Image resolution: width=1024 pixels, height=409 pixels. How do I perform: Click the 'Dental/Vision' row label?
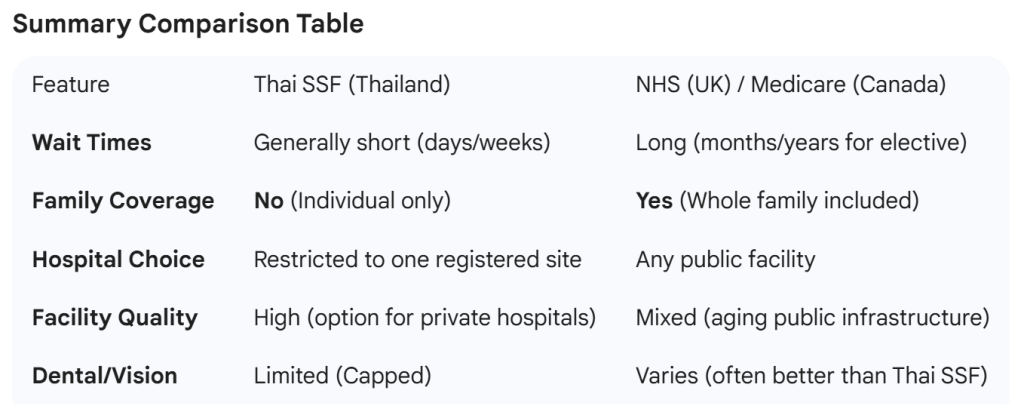point(104,376)
